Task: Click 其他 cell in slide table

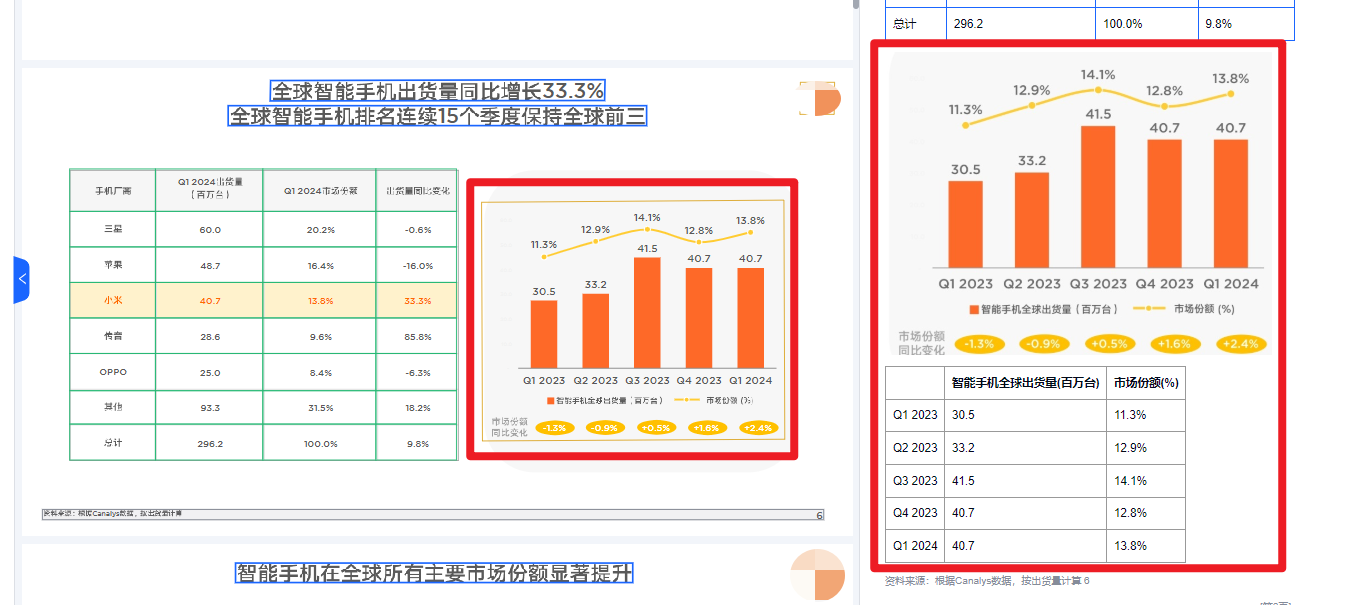Action: [113, 408]
